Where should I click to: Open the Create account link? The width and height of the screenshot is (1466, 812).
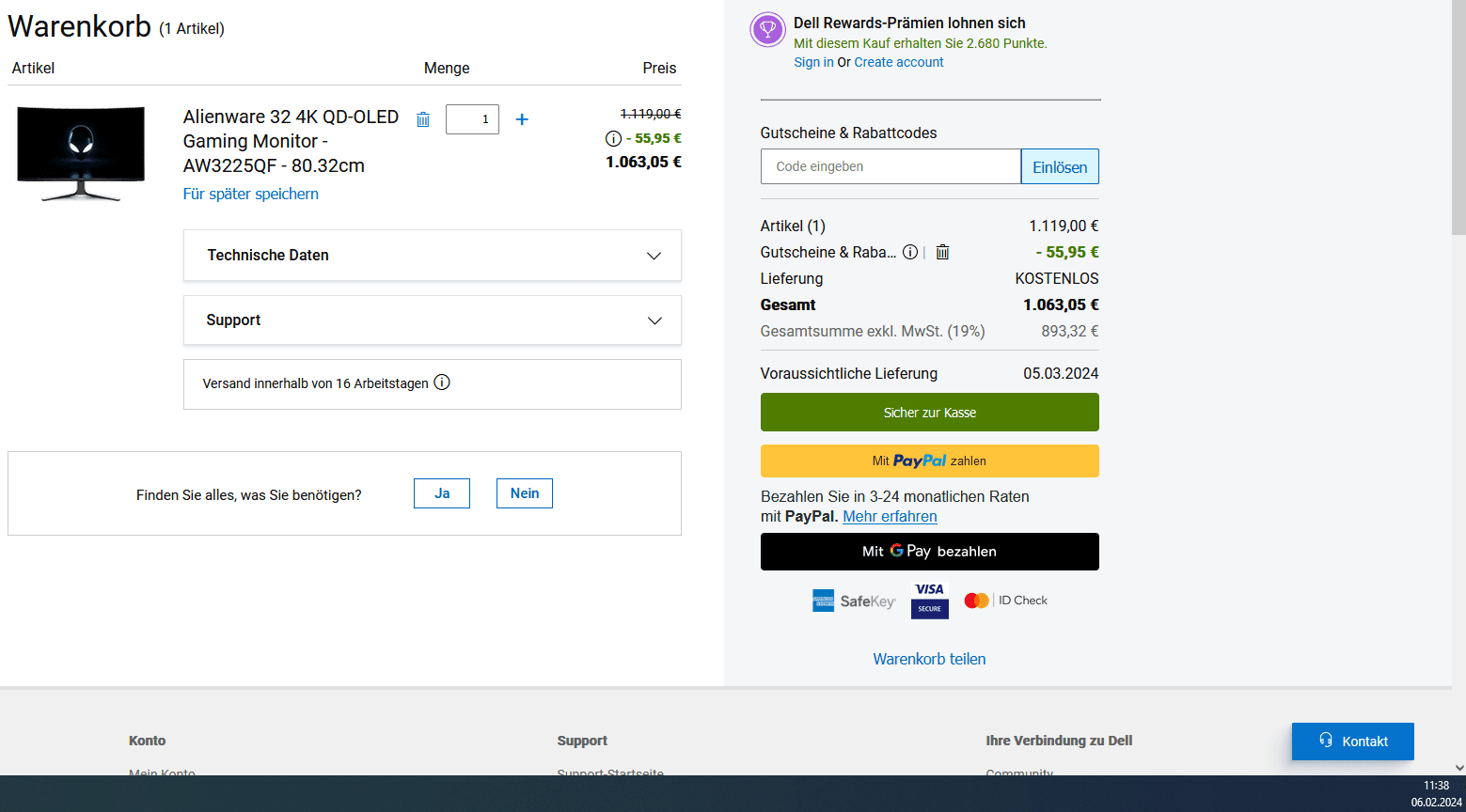(x=899, y=62)
